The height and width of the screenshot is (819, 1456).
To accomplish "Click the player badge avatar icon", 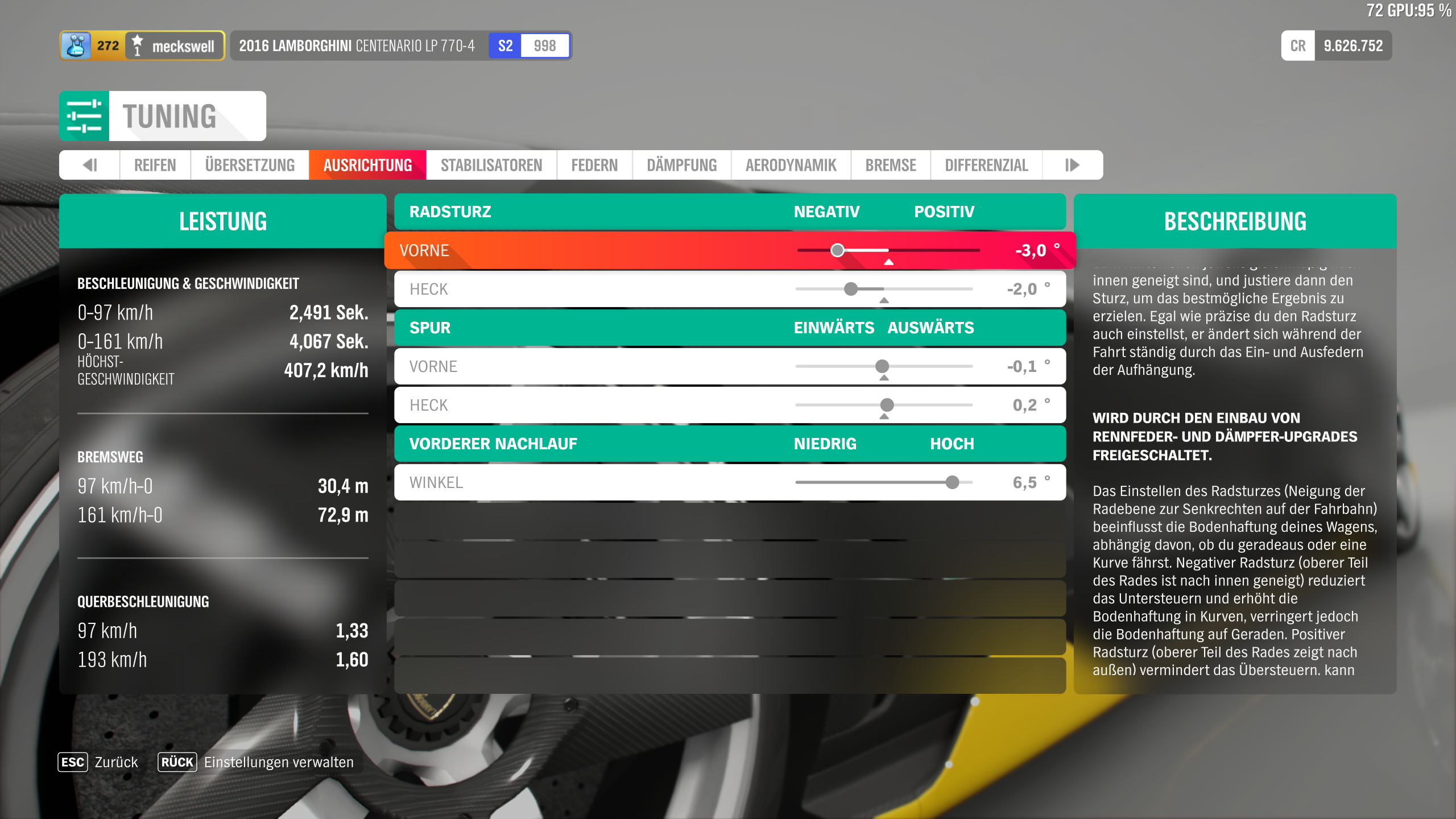I will click(x=76, y=45).
